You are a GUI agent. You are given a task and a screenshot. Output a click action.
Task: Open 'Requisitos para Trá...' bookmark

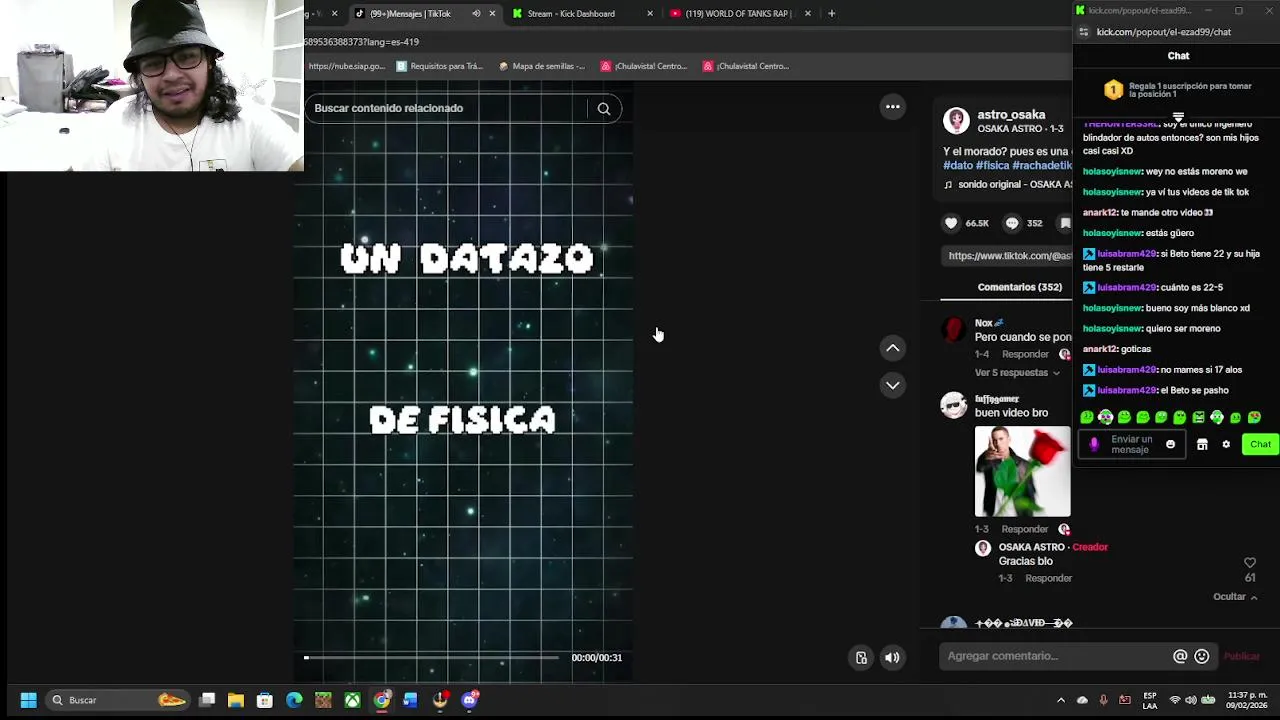click(x=440, y=66)
